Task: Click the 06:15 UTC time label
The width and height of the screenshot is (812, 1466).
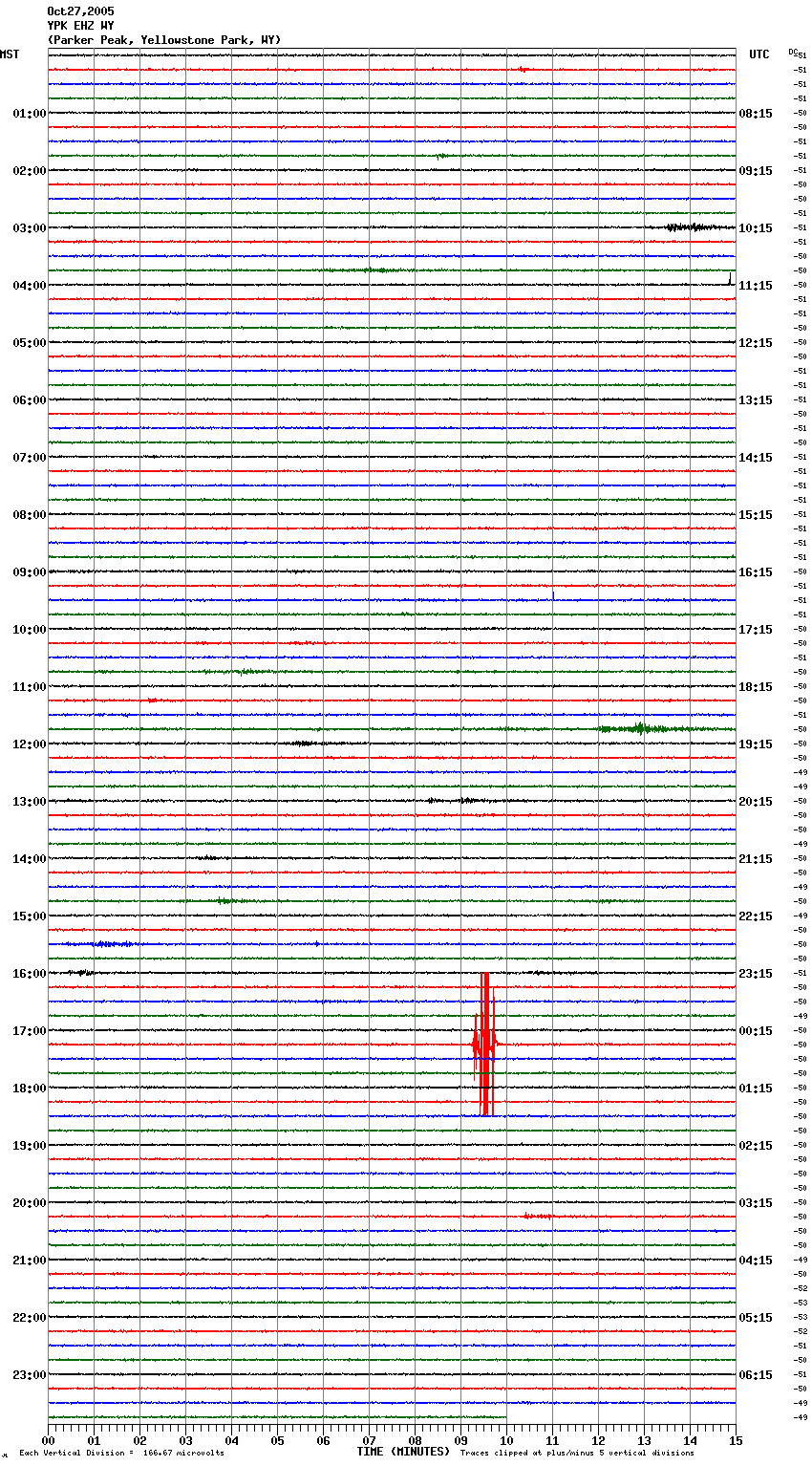Action: (756, 1375)
